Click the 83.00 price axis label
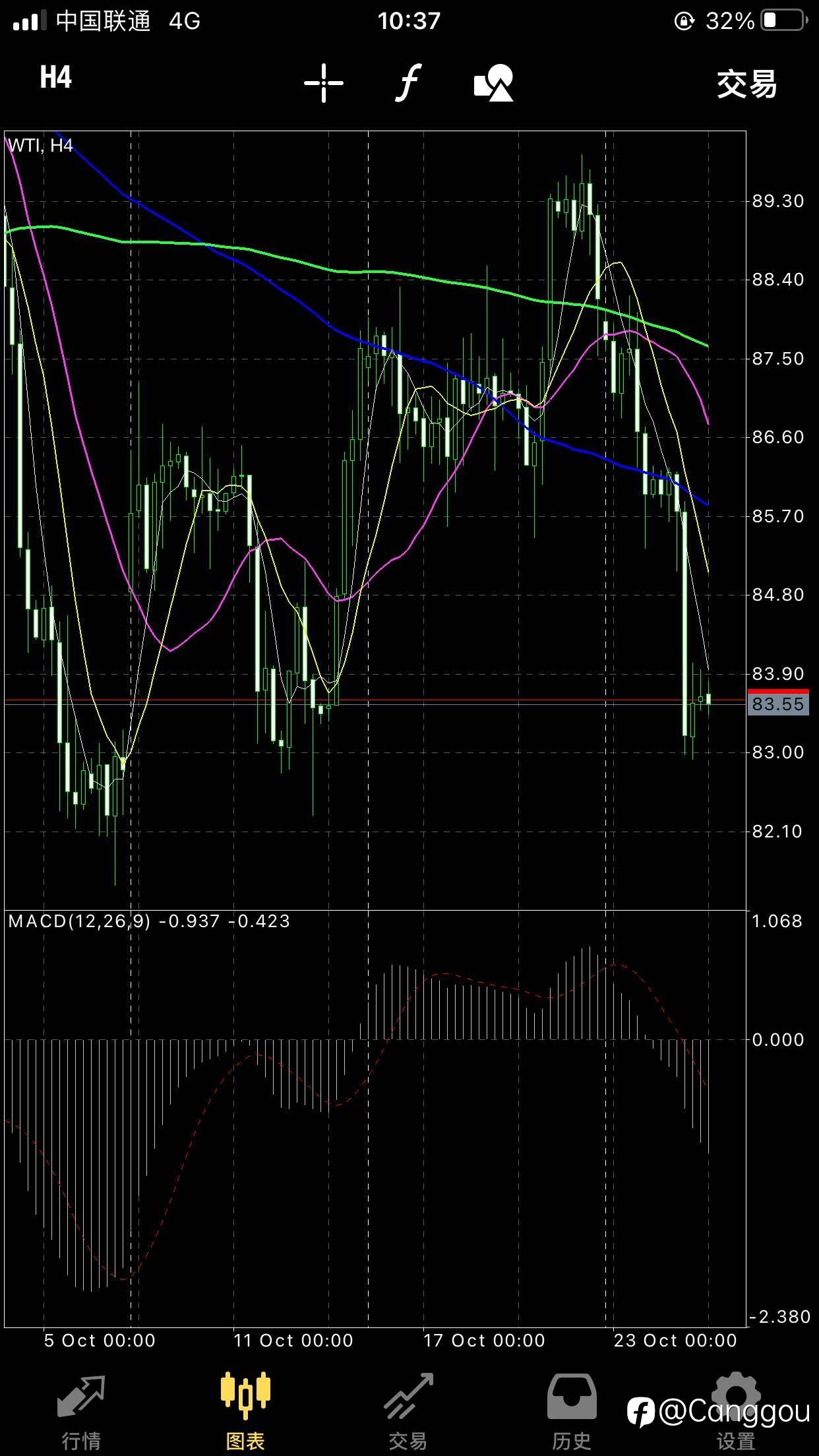Viewport: 819px width, 1456px height. pos(778,752)
